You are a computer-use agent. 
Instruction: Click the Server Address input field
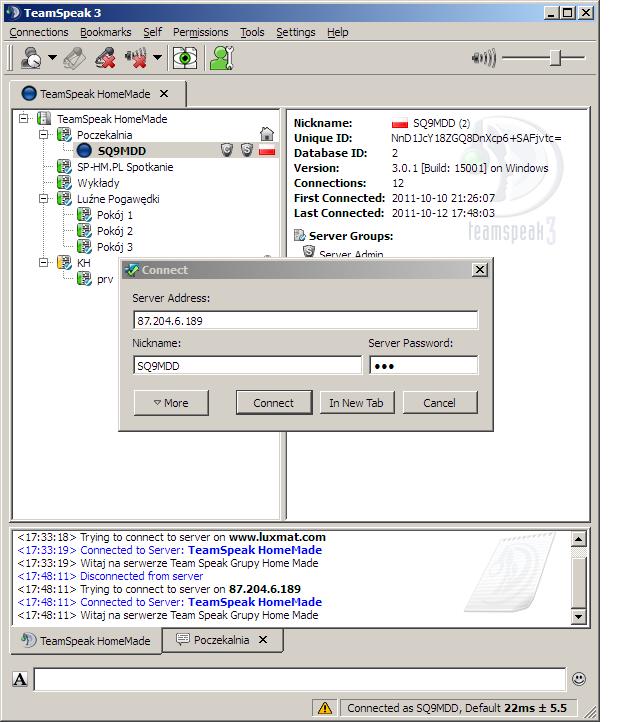tap(305, 320)
